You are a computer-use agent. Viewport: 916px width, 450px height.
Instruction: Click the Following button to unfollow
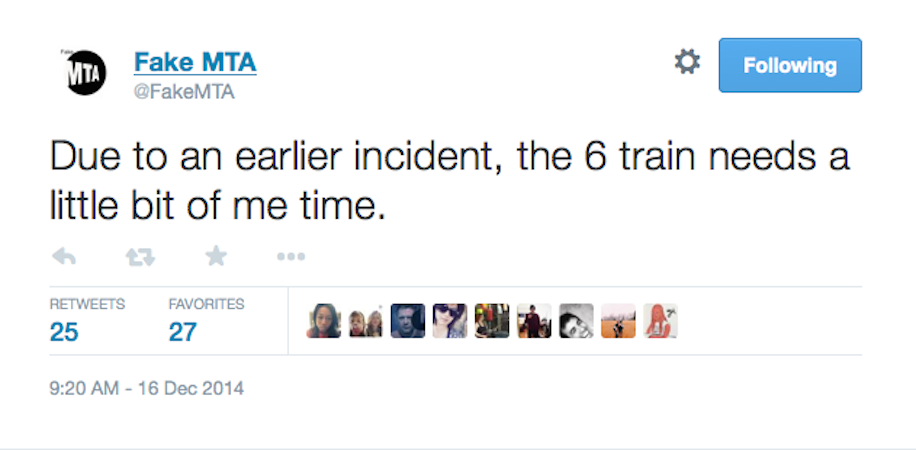pyautogui.click(x=789, y=65)
